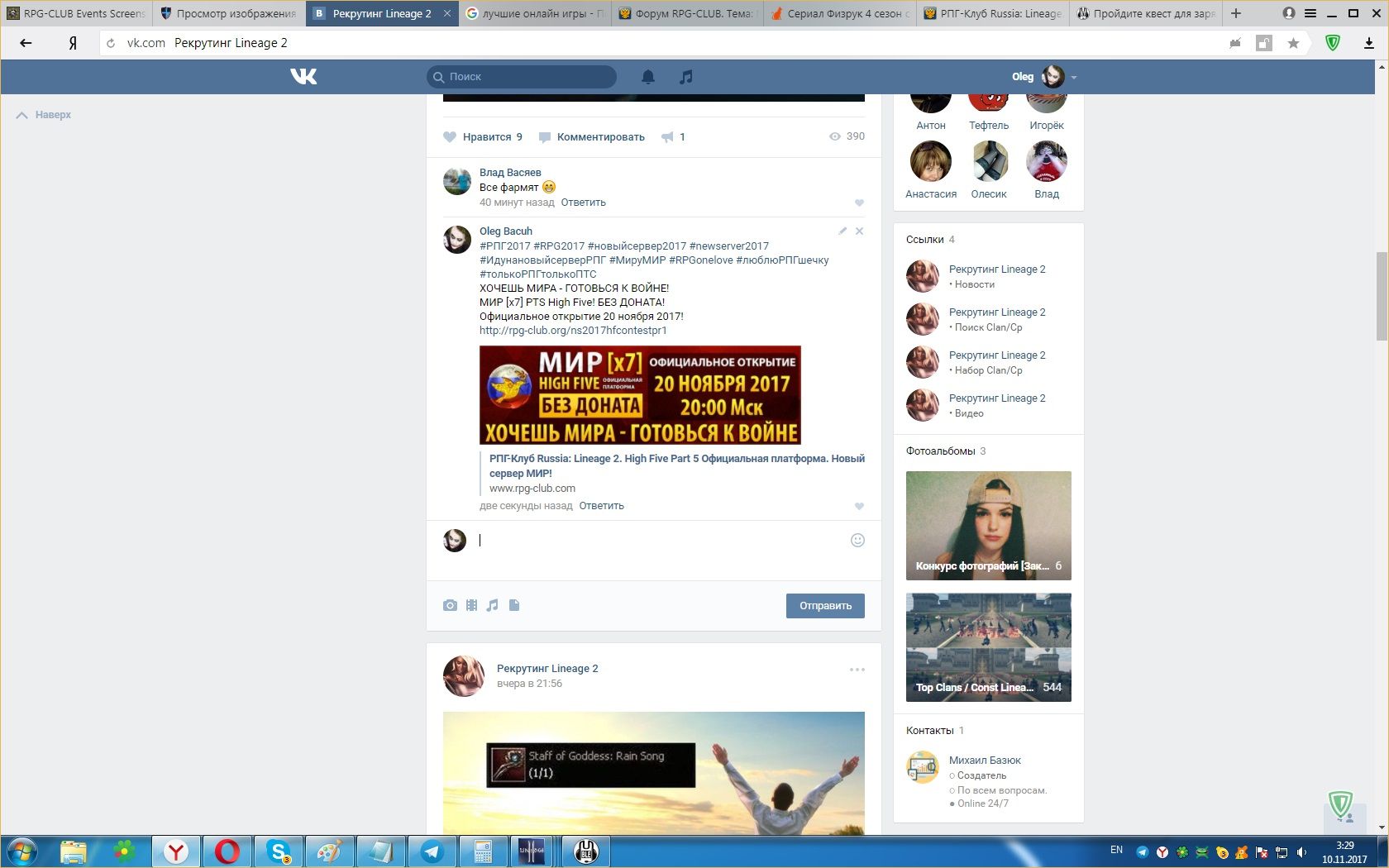This screenshot has height=868, width=1389.
Task: Switch to the Сериал Физрук 4 сезон tab
Action: [x=839, y=13]
